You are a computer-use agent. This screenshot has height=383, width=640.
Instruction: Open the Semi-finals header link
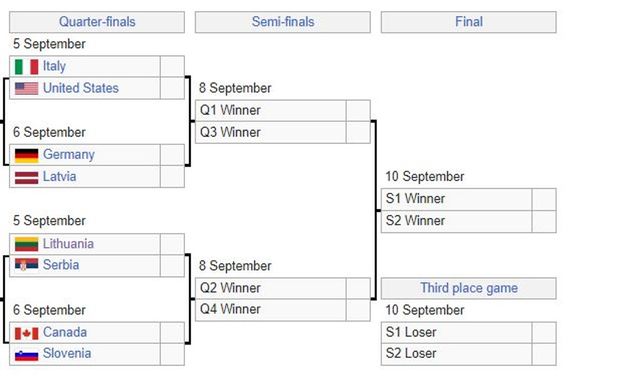pos(283,22)
